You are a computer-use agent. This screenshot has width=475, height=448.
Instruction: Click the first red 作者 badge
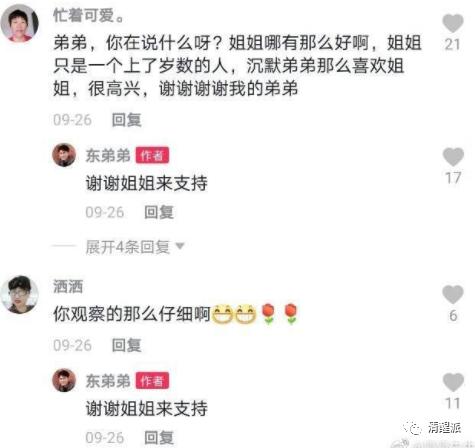[x=152, y=155]
